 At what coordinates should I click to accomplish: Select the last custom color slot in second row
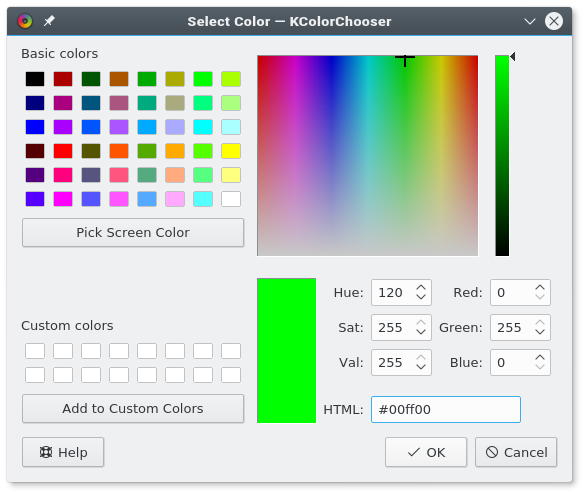click(x=231, y=375)
